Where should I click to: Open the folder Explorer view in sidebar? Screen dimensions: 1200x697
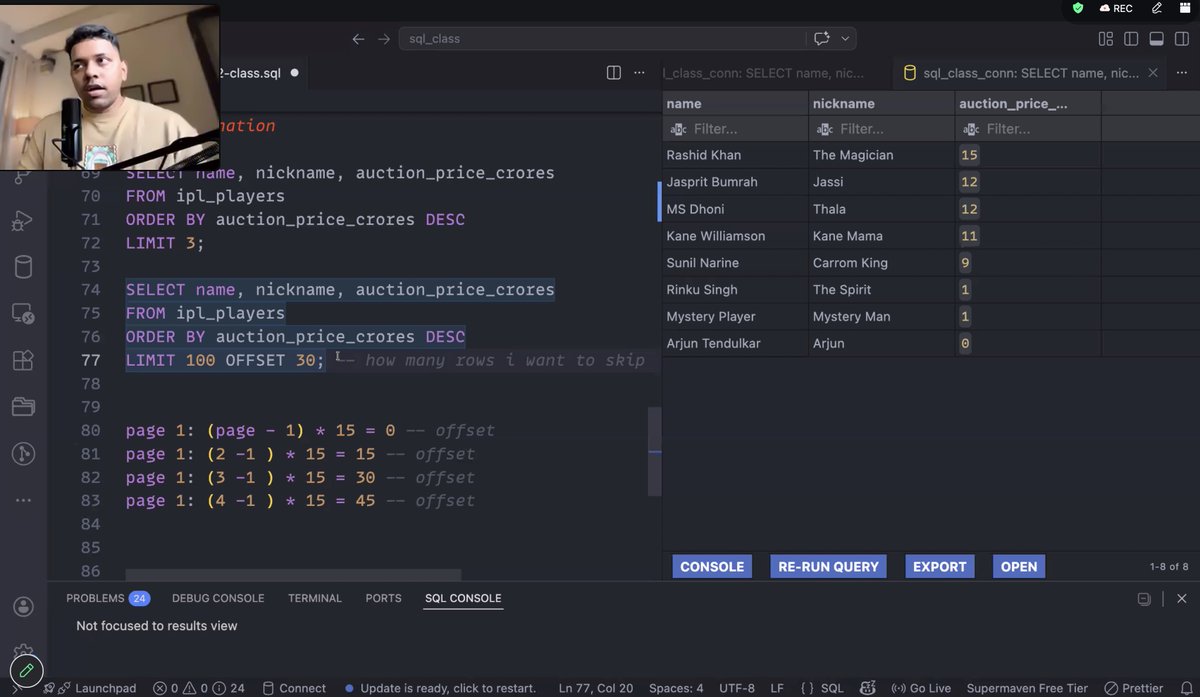coord(25,408)
